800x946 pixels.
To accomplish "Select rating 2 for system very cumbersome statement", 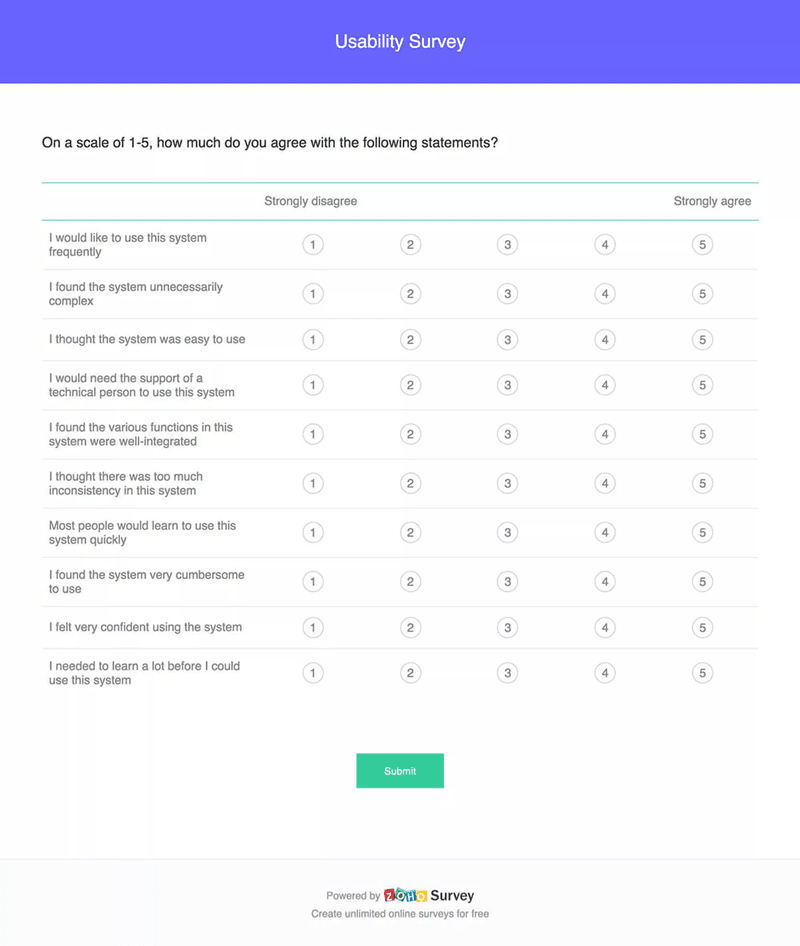I will point(410,581).
